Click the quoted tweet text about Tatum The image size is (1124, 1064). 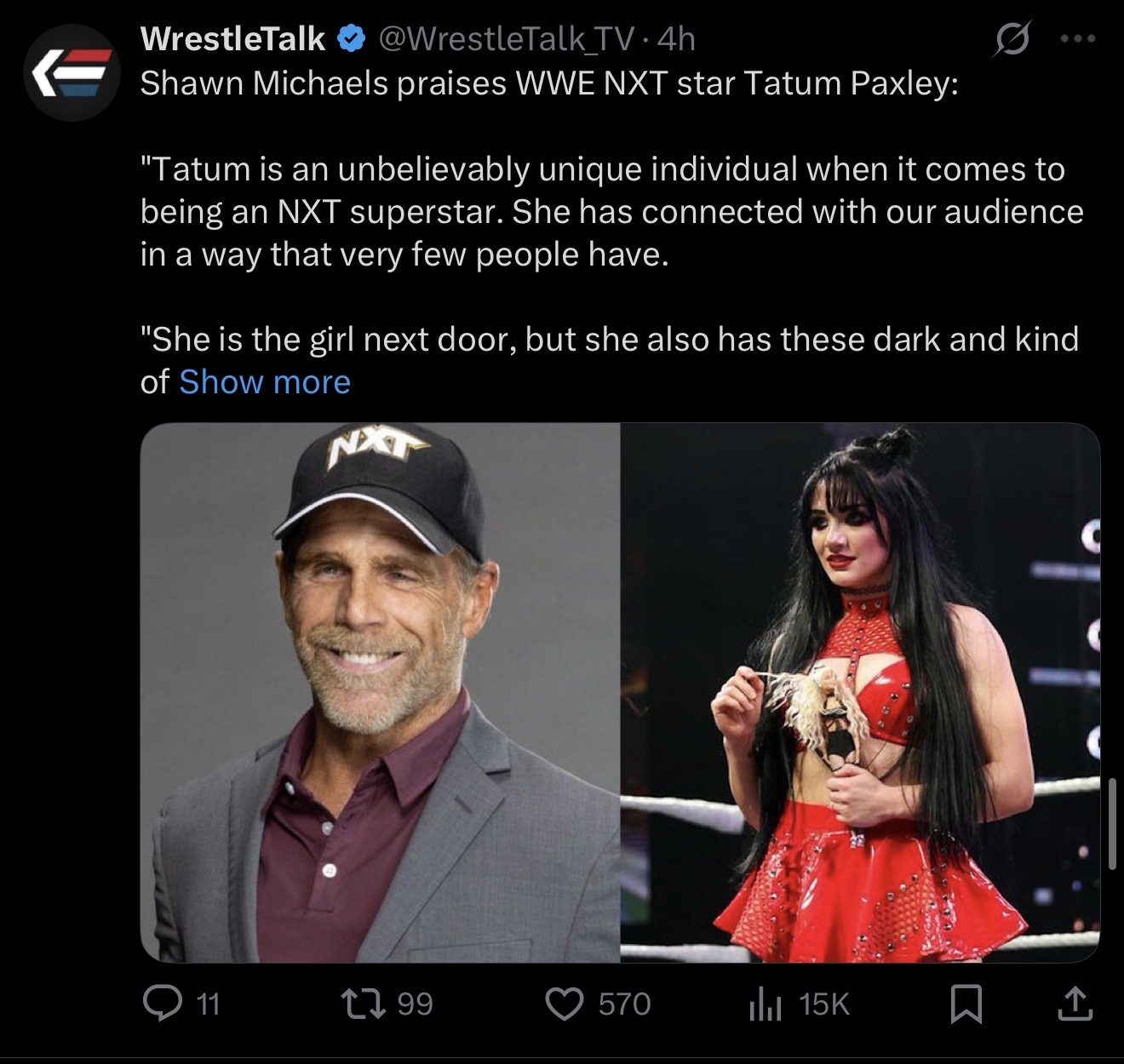pyautogui.click(x=610, y=211)
